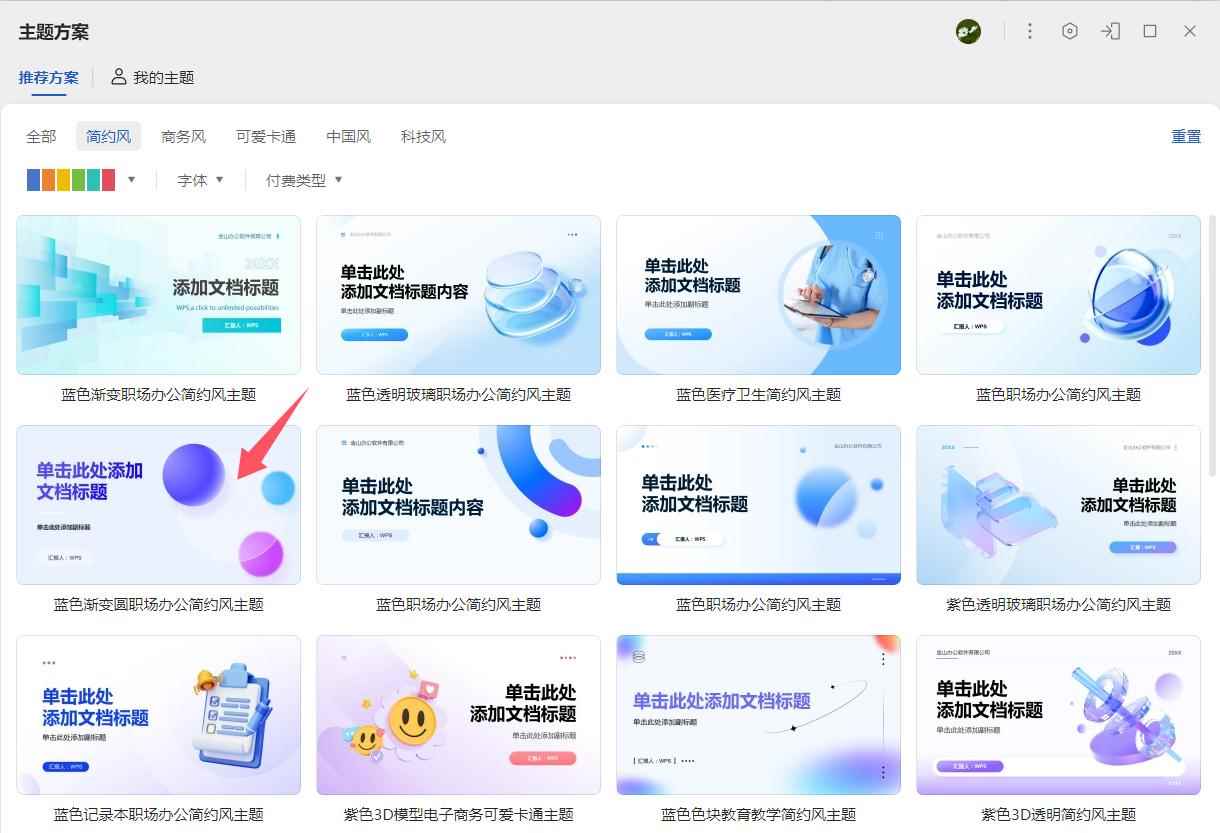1220x833 pixels.
Task: Click the user avatar icon
Action: (x=968, y=32)
